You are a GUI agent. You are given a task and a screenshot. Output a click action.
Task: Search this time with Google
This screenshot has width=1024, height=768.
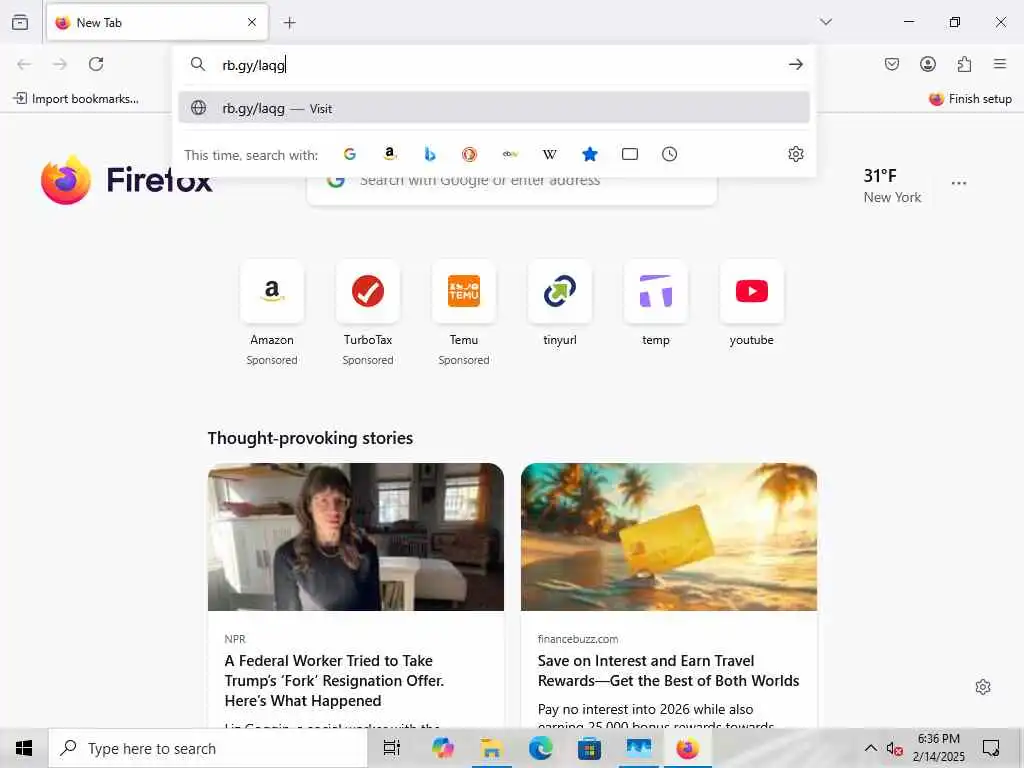click(349, 154)
